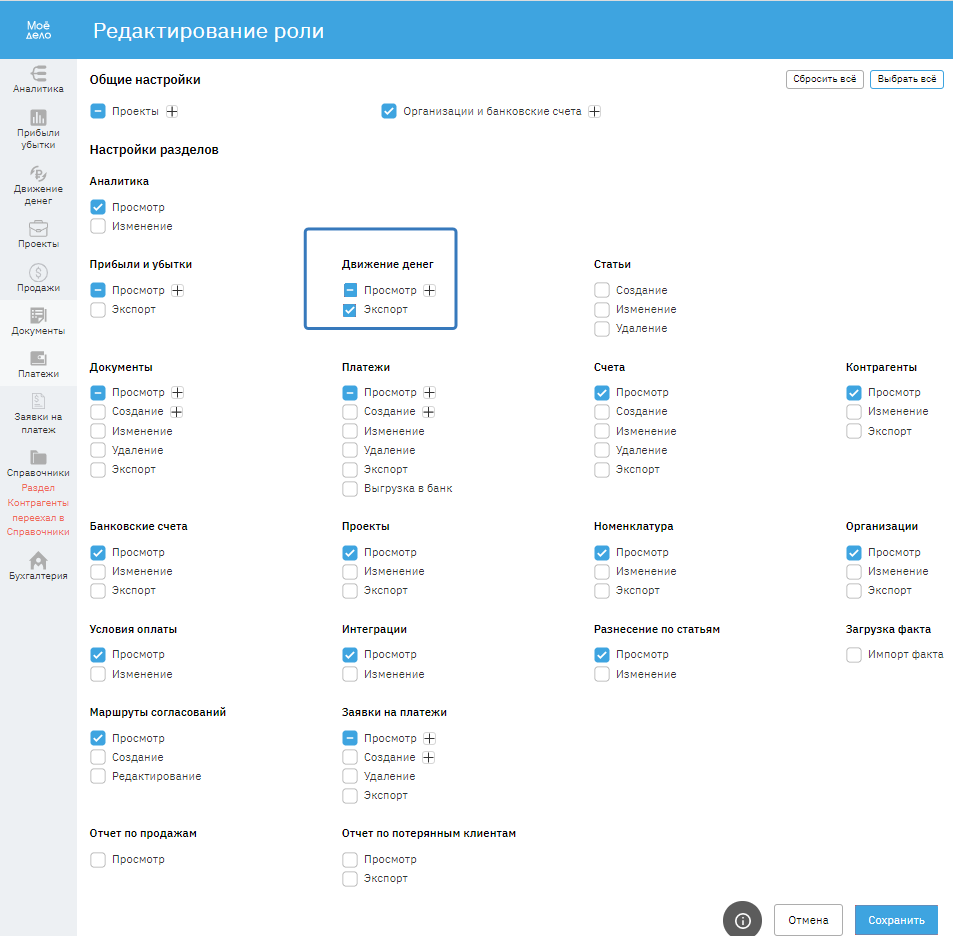
Task: Check Выгрузка в банк under Платежи
Action: pyautogui.click(x=350, y=489)
